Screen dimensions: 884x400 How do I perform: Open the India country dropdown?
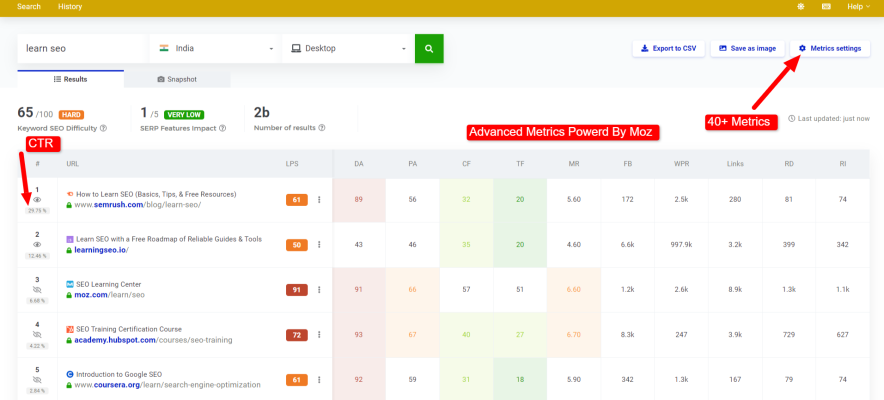[x=214, y=48]
